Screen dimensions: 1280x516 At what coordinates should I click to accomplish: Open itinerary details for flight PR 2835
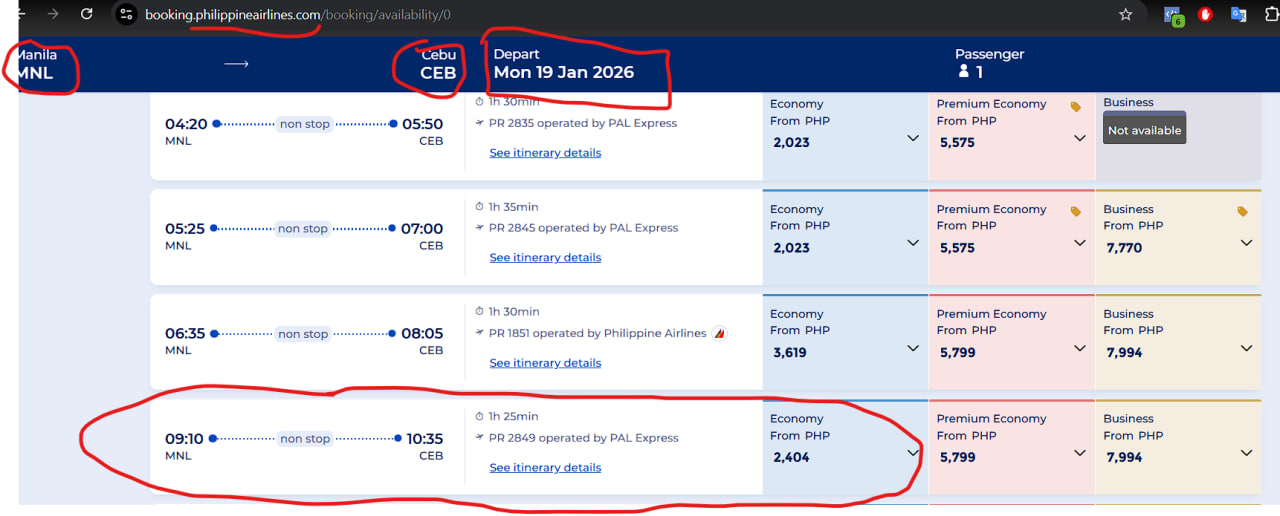click(x=545, y=153)
